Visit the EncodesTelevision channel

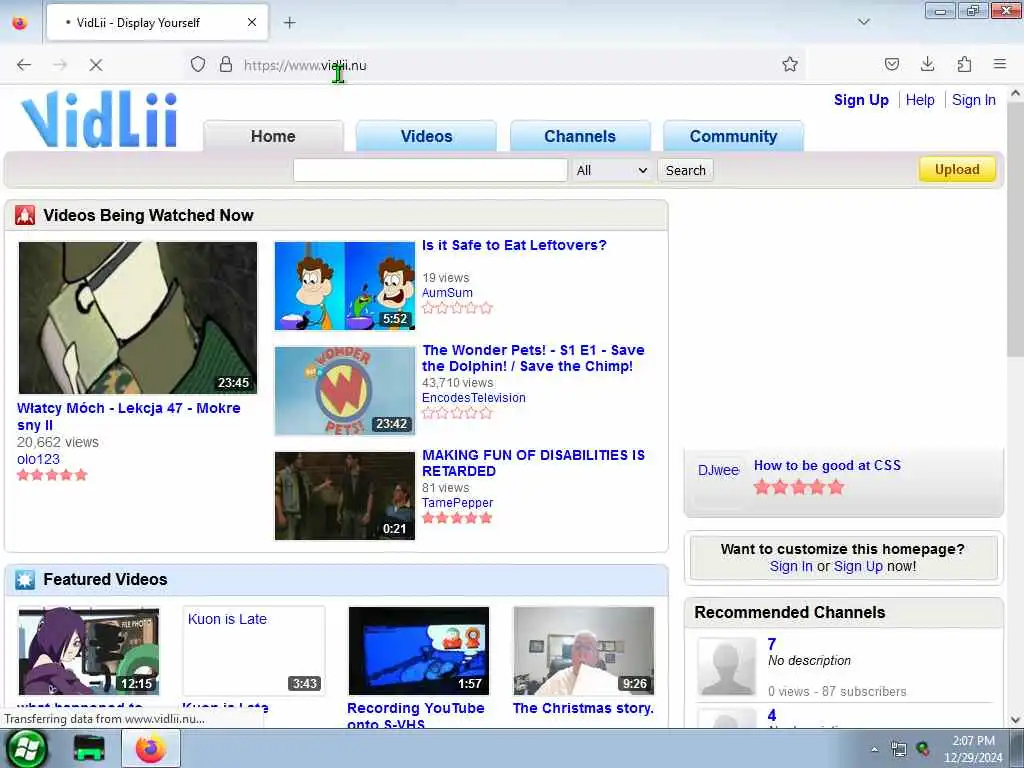pyautogui.click(x=473, y=398)
